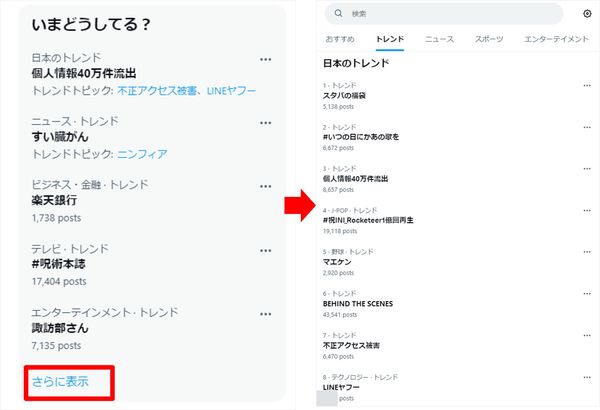Switch to the ニュース tab

(439, 39)
